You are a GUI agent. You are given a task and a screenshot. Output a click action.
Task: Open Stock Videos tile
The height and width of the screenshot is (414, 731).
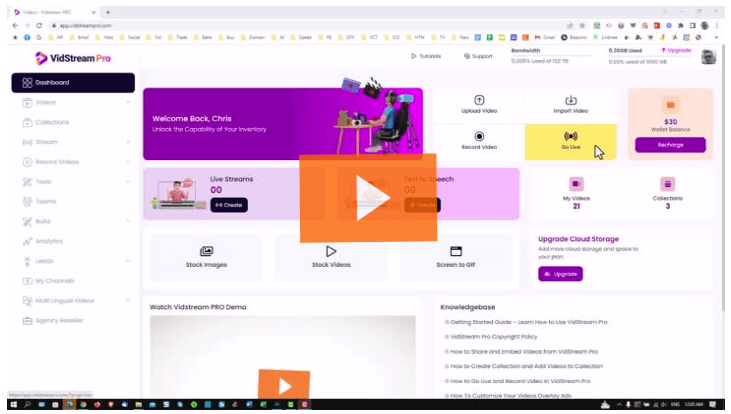pos(331,257)
